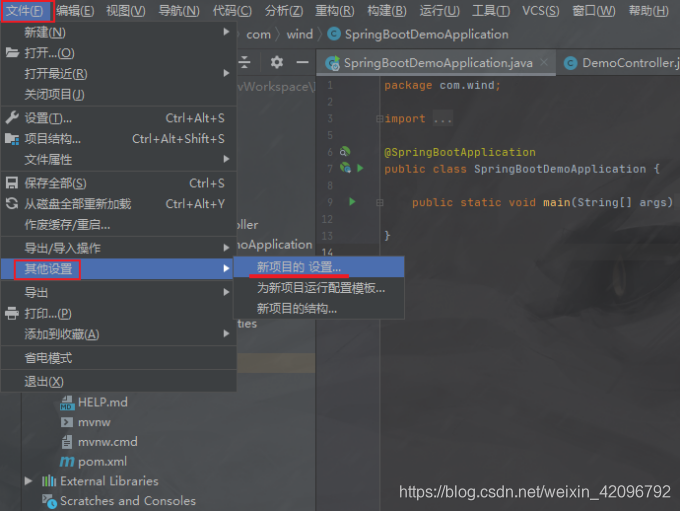681x511 pixels.
Task: Click the collapse all icon in project toolbar
Action: pyautogui.click(x=245, y=63)
